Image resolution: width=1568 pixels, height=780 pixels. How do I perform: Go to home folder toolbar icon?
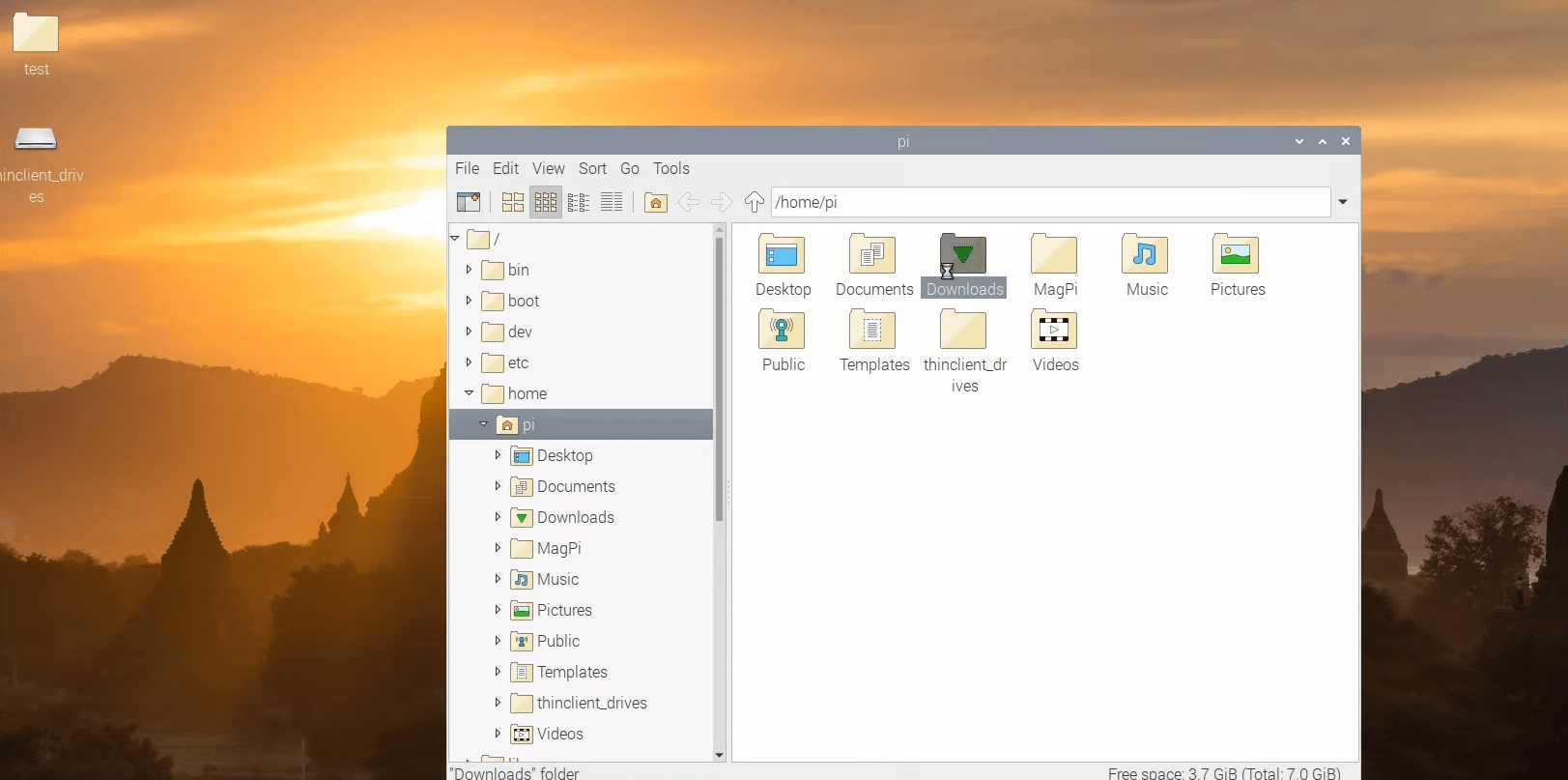pyautogui.click(x=656, y=202)
